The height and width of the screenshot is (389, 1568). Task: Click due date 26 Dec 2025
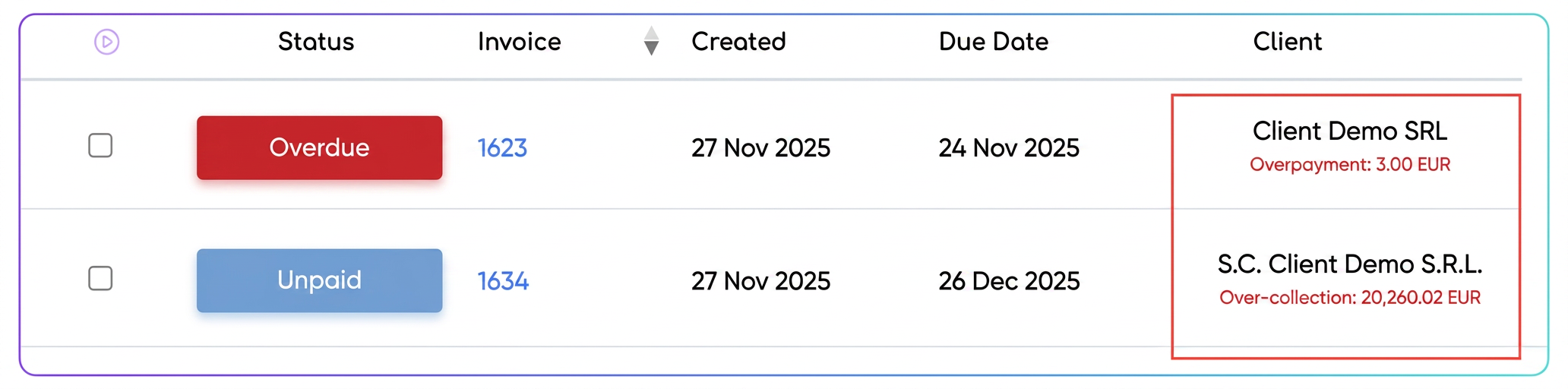tap(1009, 281)
